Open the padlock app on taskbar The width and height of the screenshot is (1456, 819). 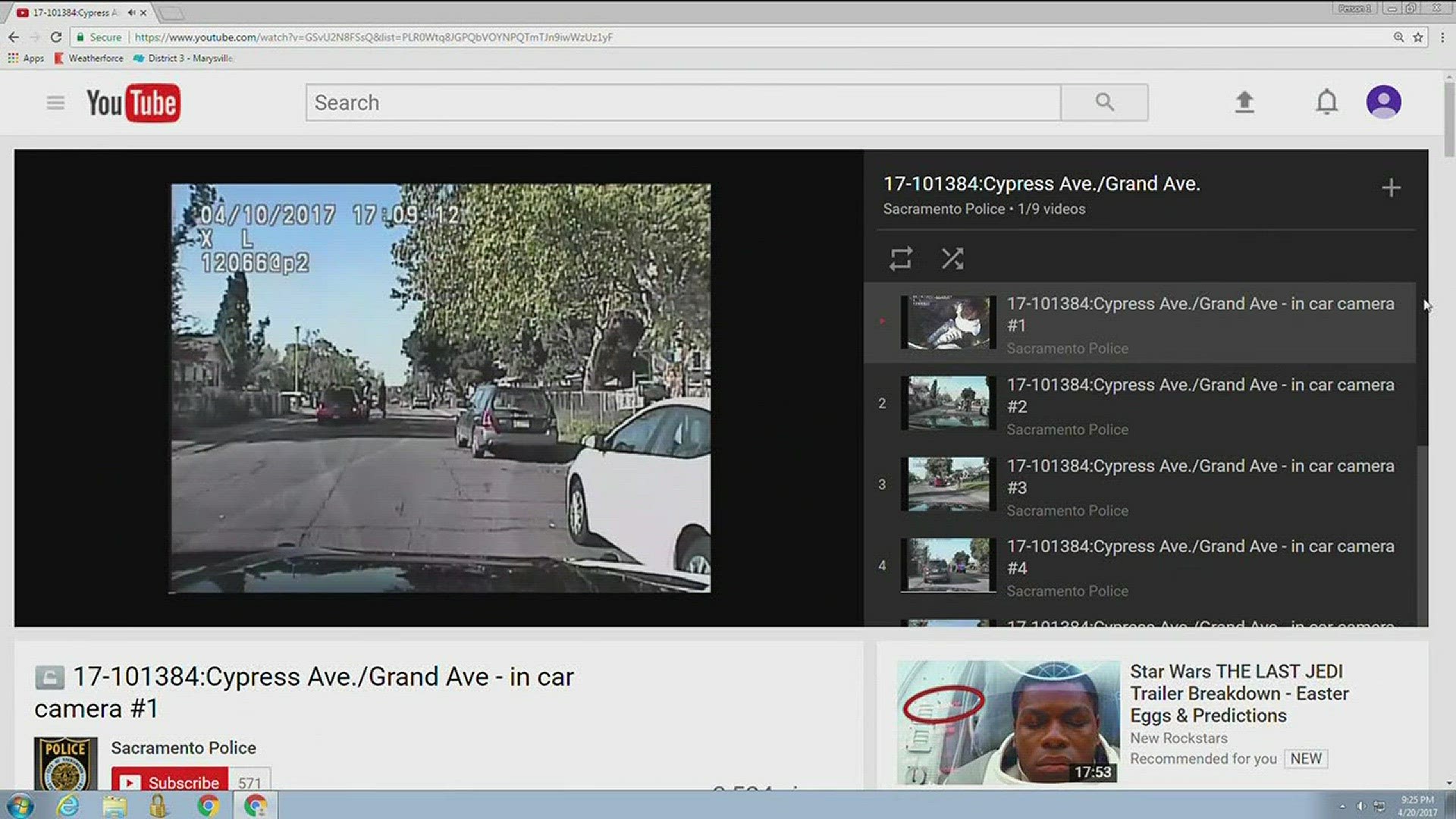[158, 805]
